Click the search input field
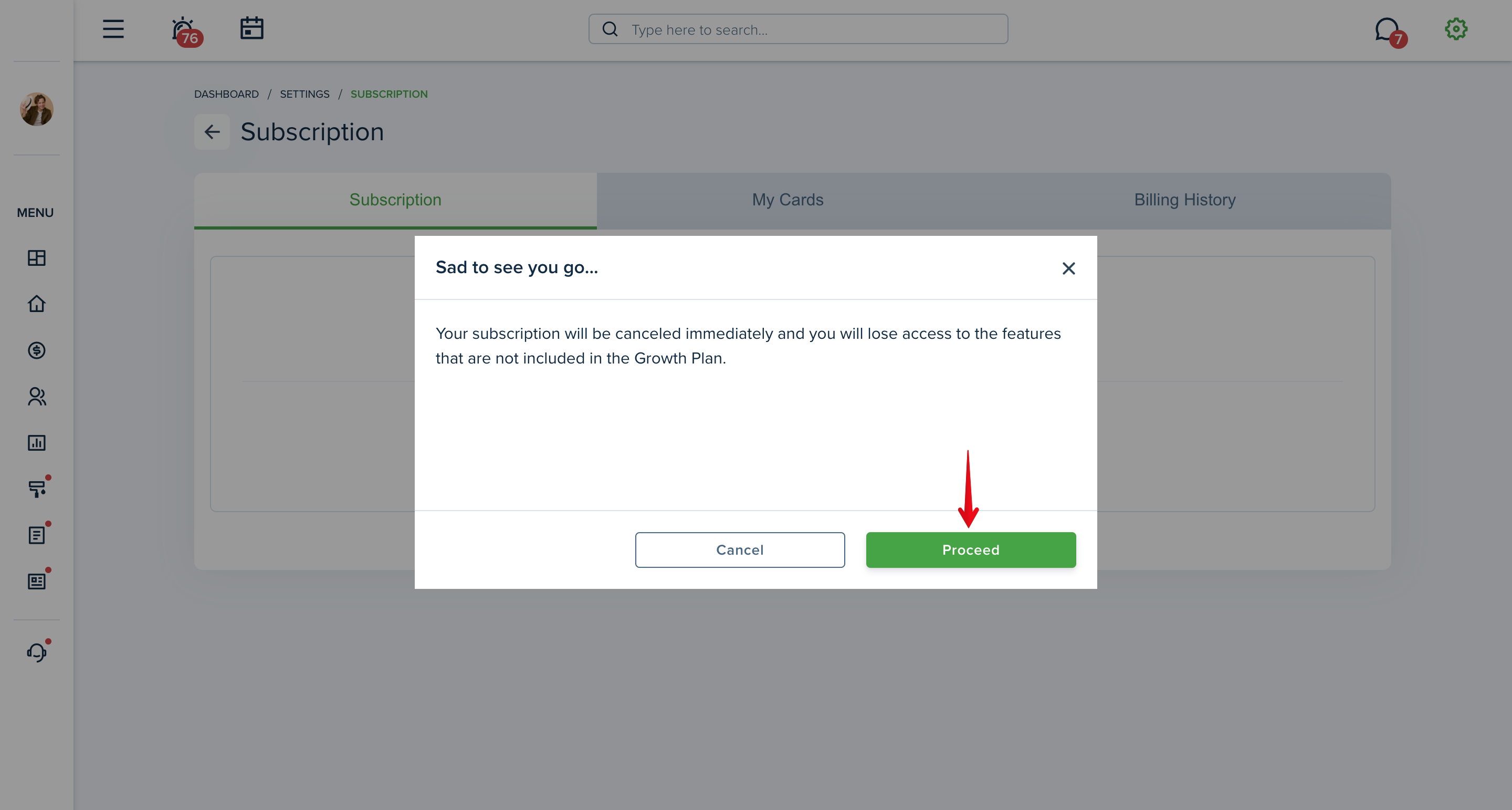This screenshot has height=810, width=1512. tap(798, 29)
